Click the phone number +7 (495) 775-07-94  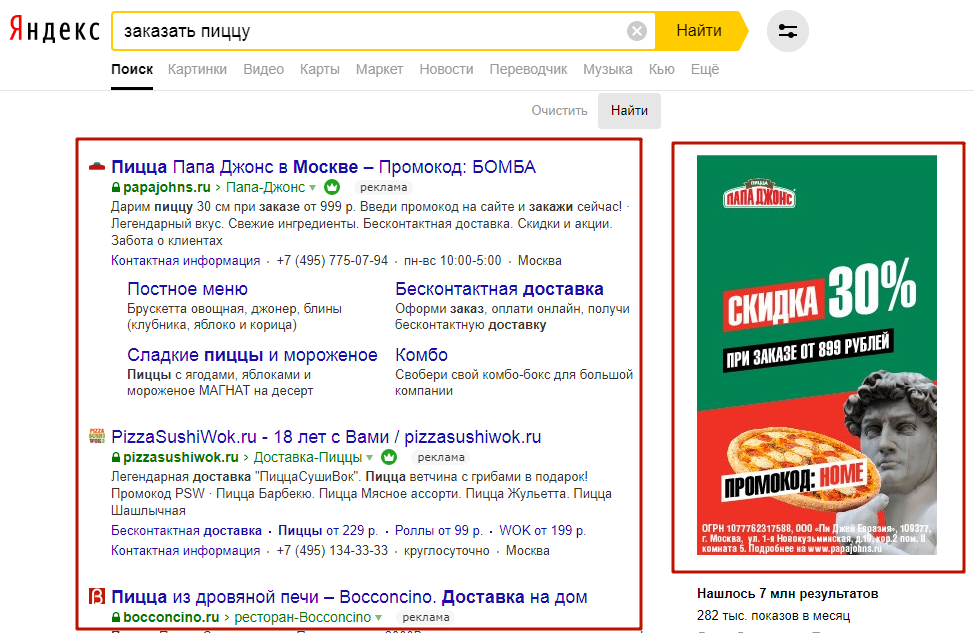[332, 261]
